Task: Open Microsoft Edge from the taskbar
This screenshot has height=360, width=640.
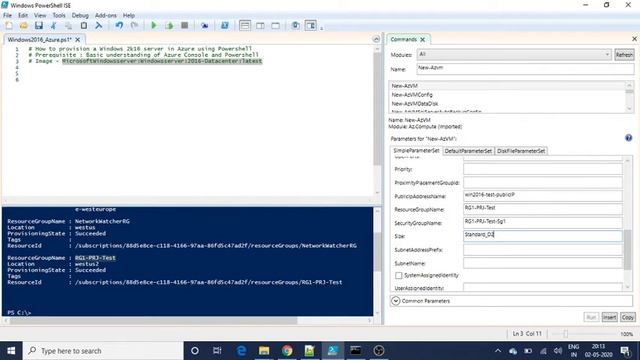Action: tap(242, 351)
